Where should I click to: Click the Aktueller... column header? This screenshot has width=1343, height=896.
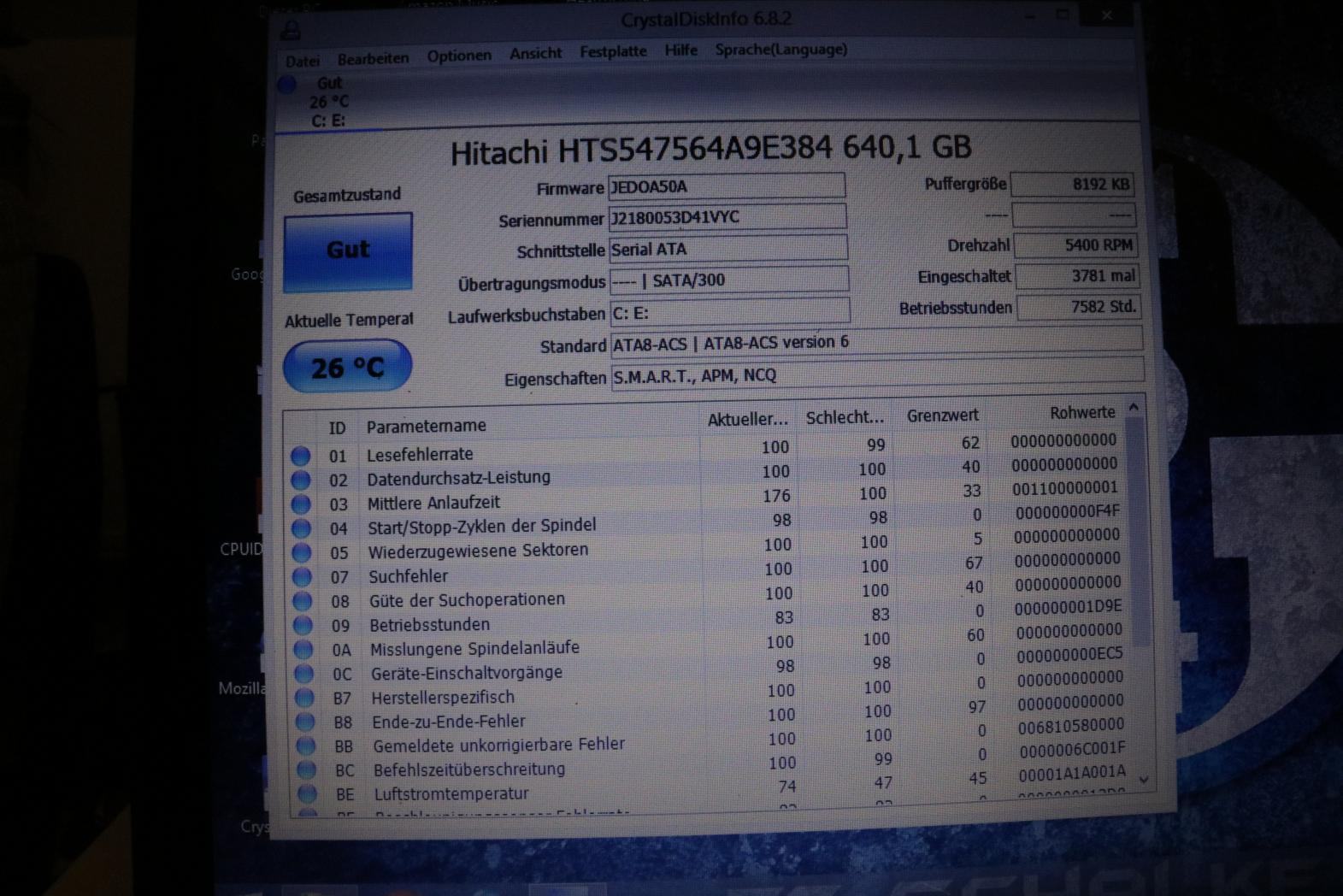tap(747, 420)
